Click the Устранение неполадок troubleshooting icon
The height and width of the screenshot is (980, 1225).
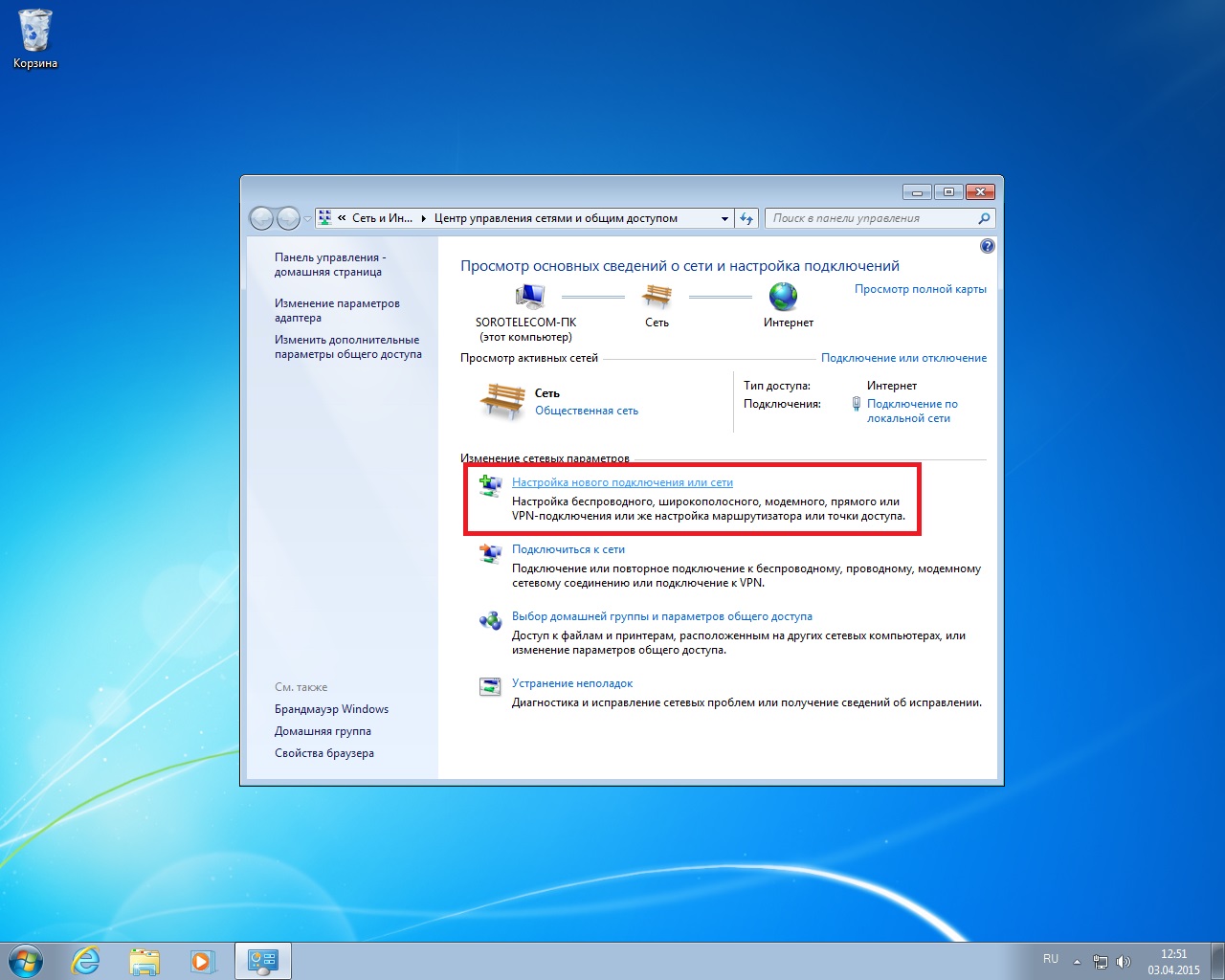490,687
